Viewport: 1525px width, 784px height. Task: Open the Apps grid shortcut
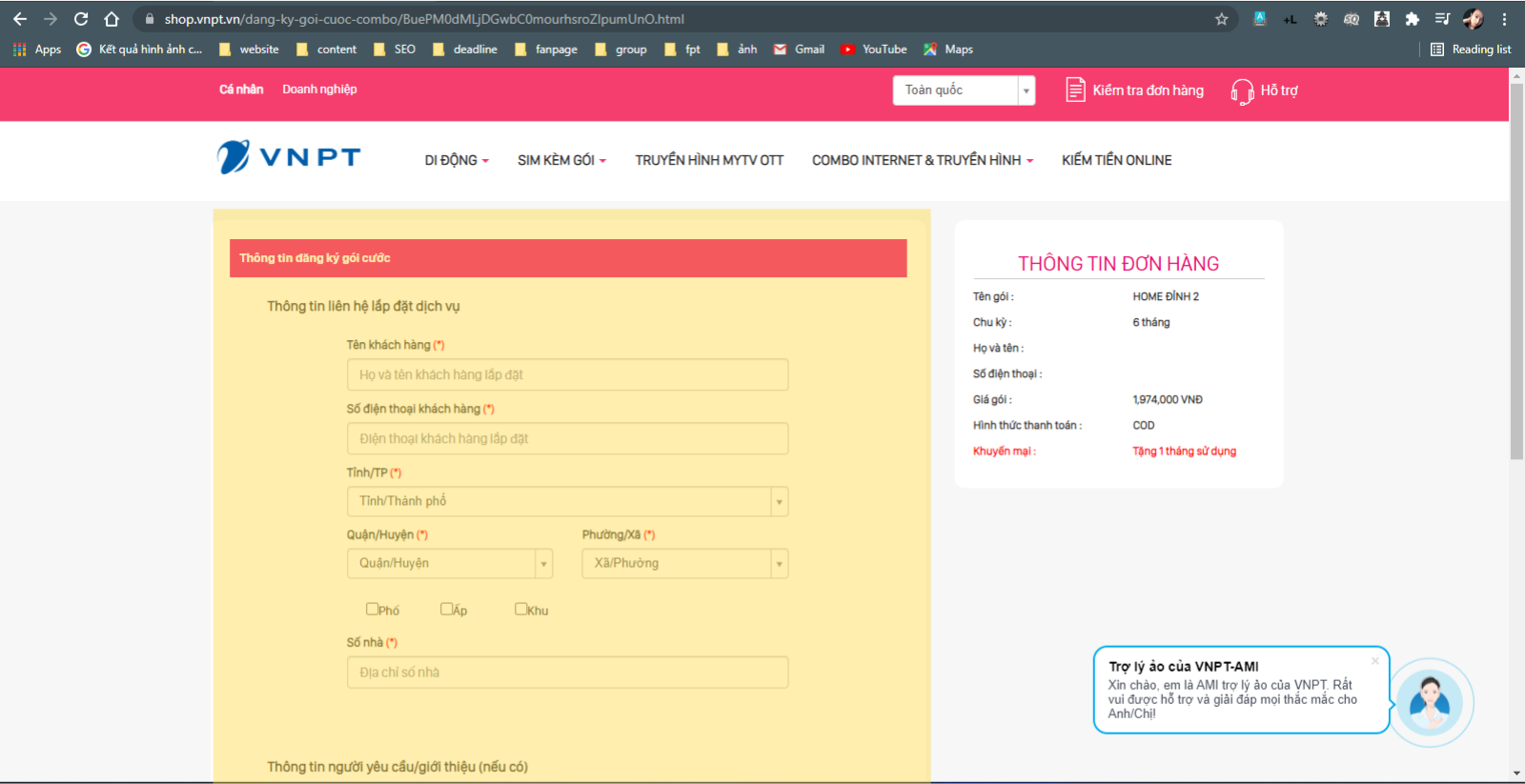click(37, 50)
